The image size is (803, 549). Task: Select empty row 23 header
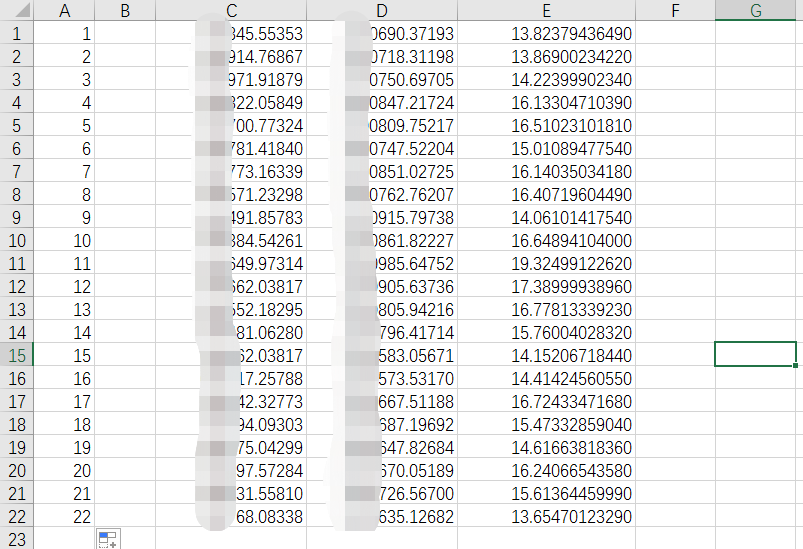(x=17, y=539)
